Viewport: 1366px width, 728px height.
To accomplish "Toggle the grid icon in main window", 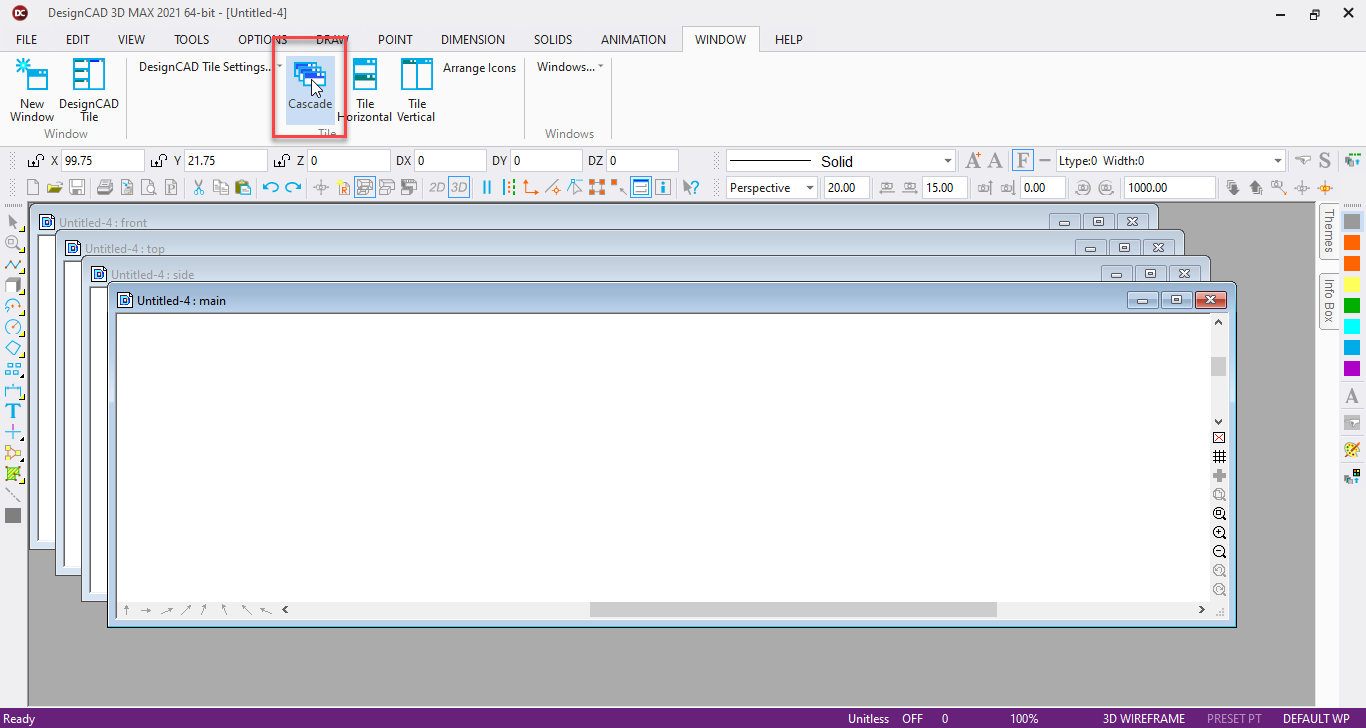I will 1219,456.
